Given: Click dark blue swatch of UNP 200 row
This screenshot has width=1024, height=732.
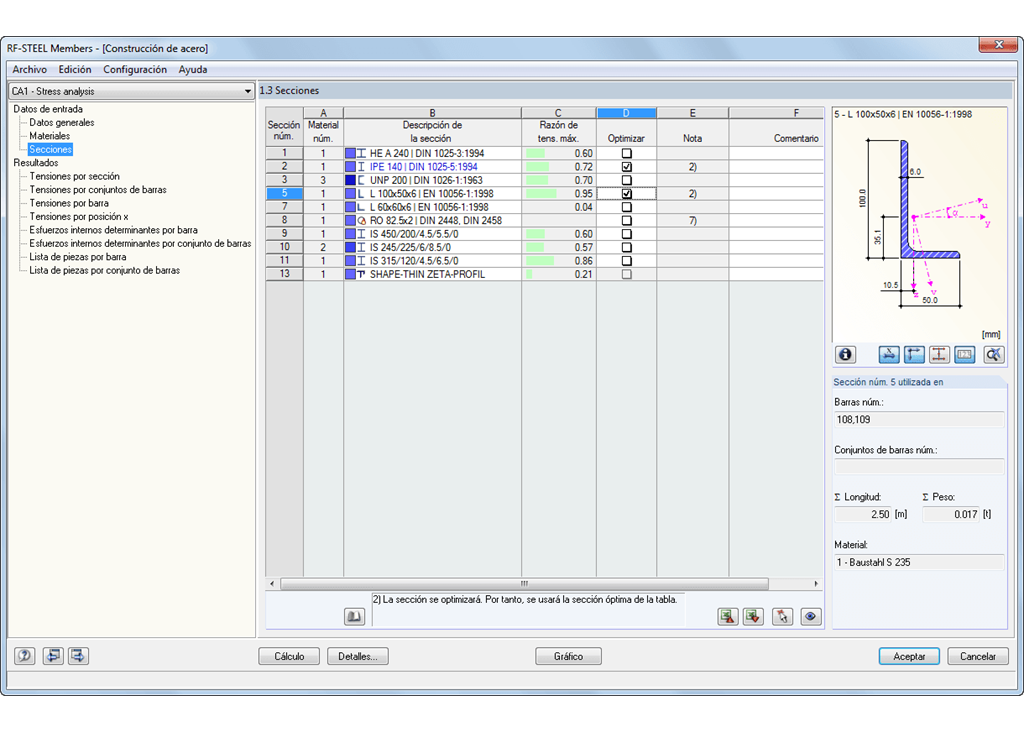Looking at the screenshot, I should (x=350, y=180).
